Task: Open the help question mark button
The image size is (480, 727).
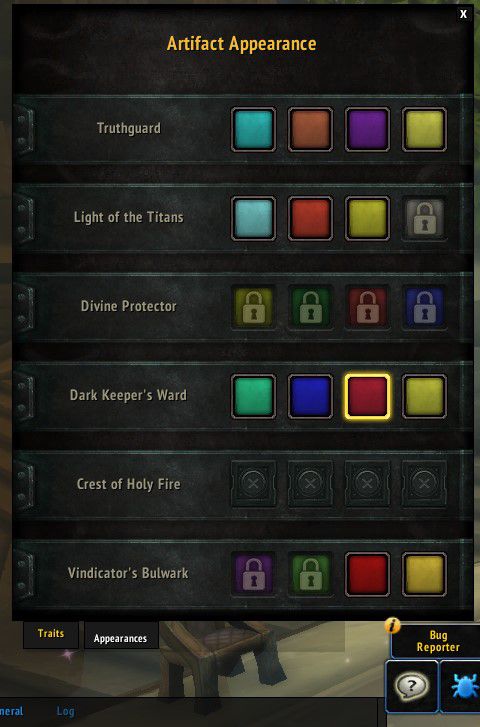Action: coord(412,686)
